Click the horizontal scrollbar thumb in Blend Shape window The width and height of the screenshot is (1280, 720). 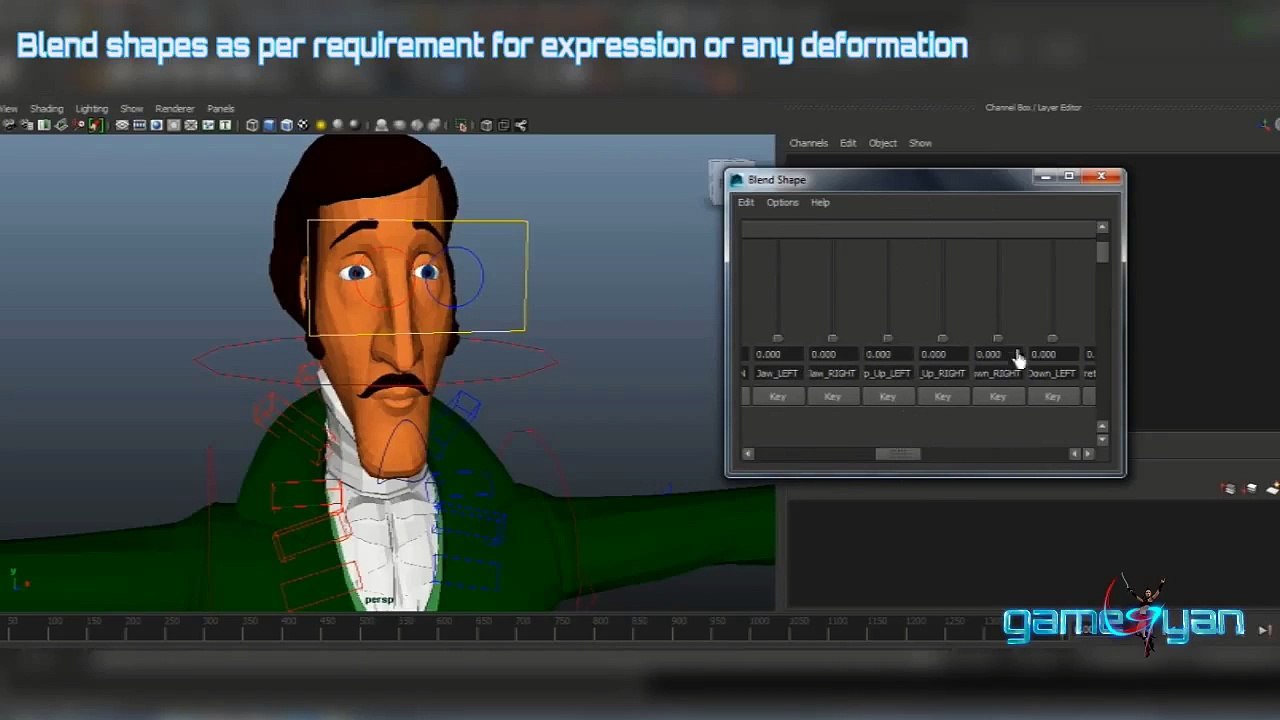click(898, 454)
